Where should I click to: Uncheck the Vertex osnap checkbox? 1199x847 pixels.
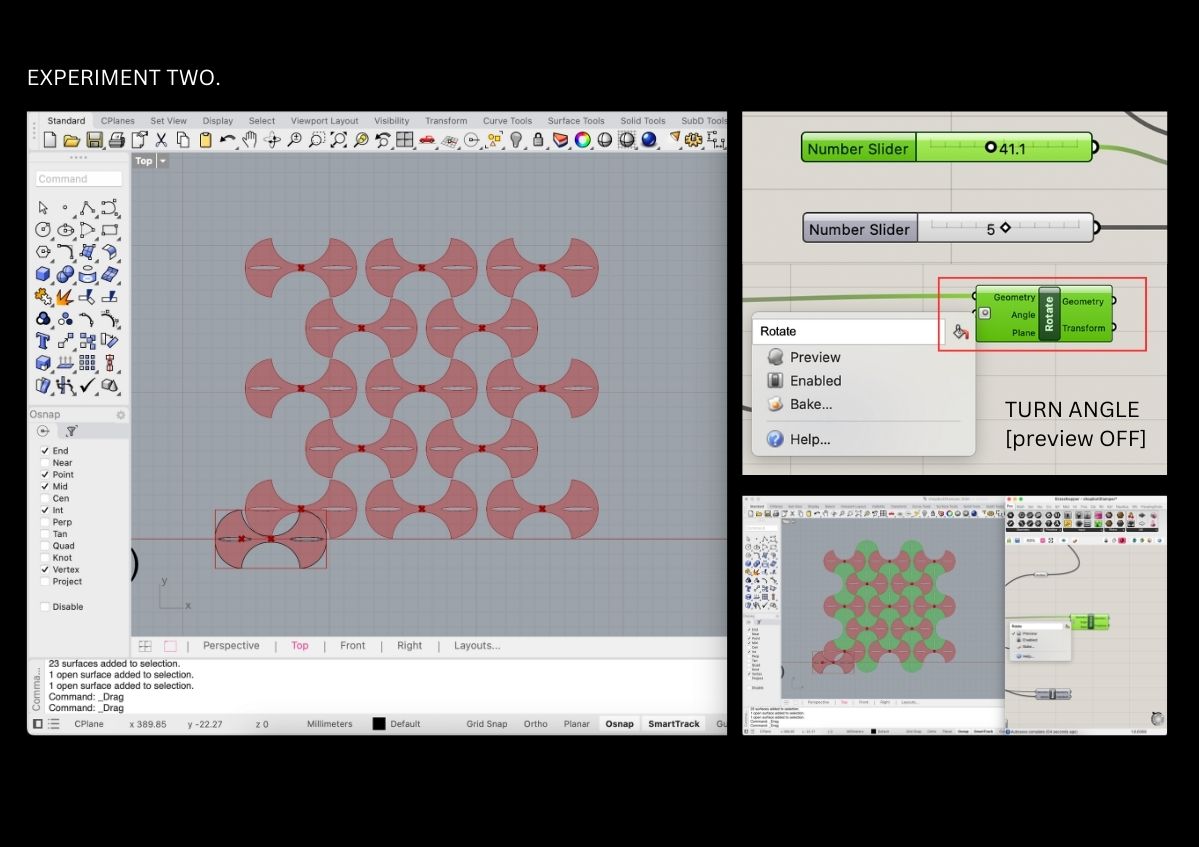pyautogui.click(x=45, y=570)
